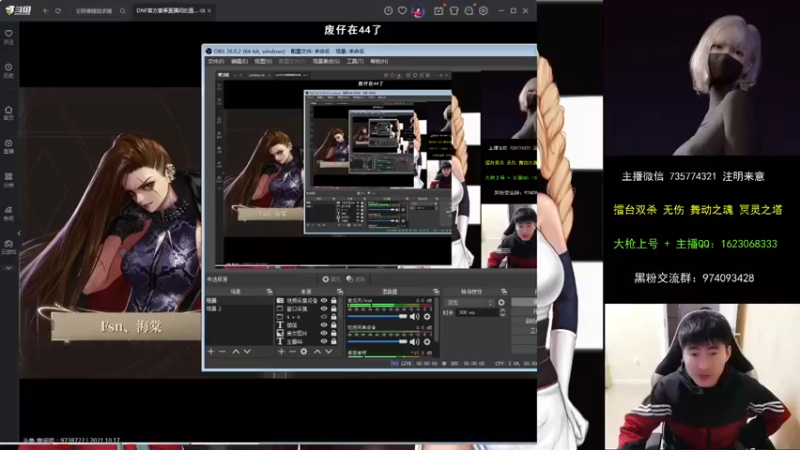This screenshot has height=450, width=800.
Task: Unlock the 视频采集设备 source
Action: 334,301
